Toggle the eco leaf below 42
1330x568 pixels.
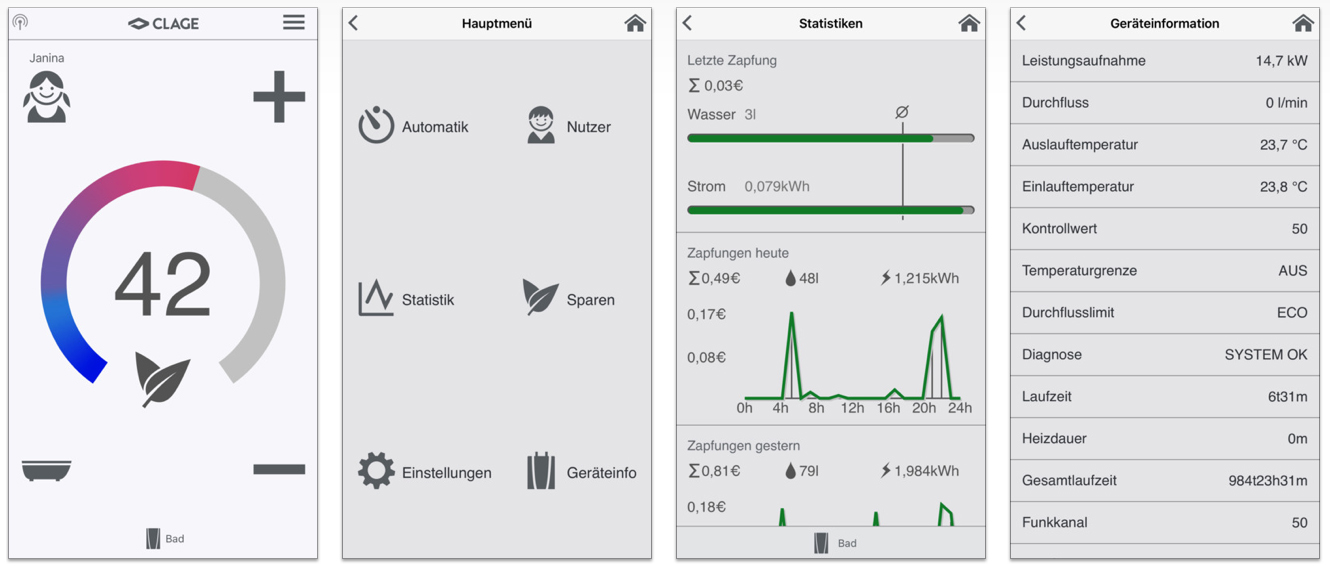coord(163,378)
